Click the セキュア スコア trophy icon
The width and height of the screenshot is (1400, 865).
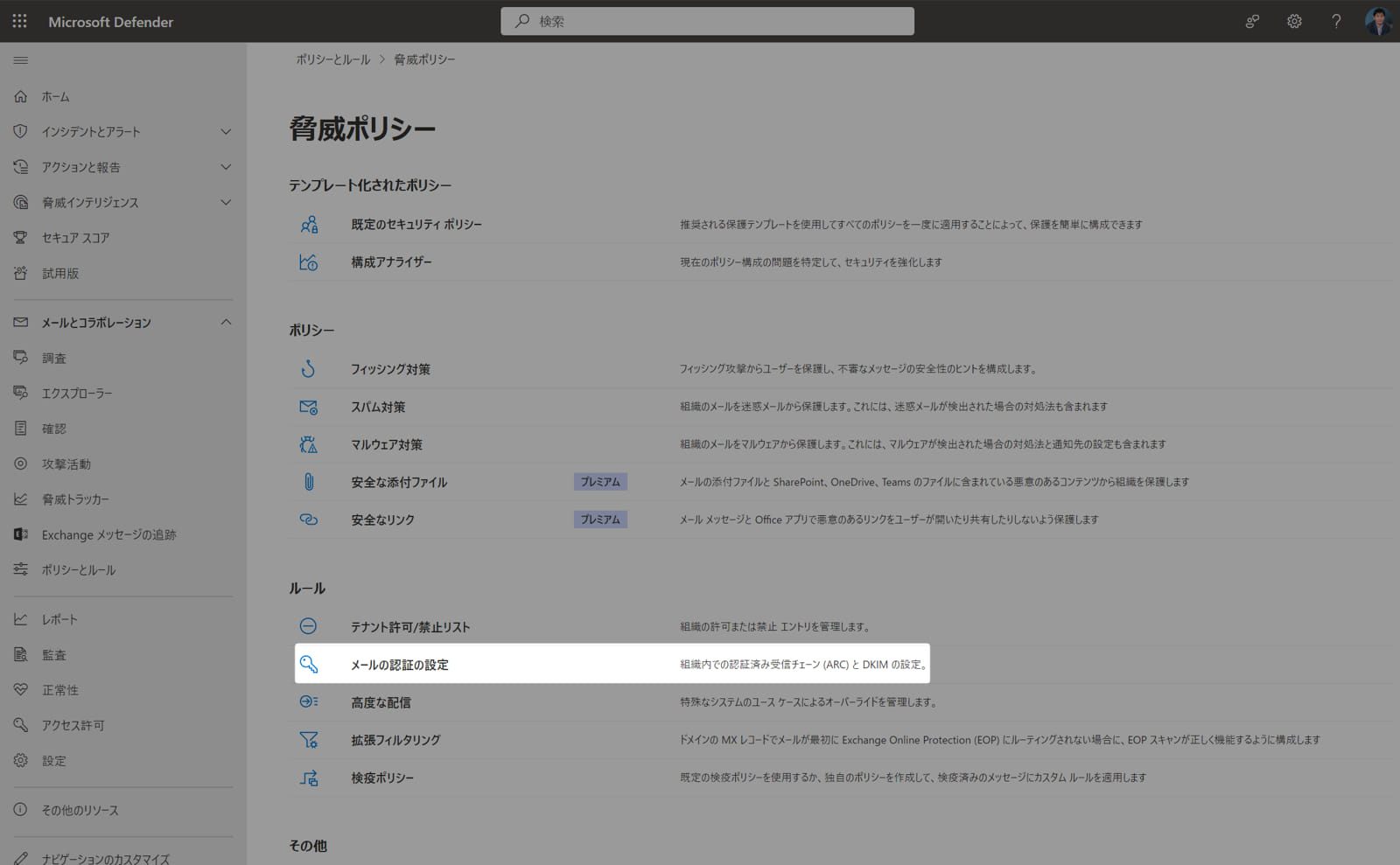pos(21,237)
